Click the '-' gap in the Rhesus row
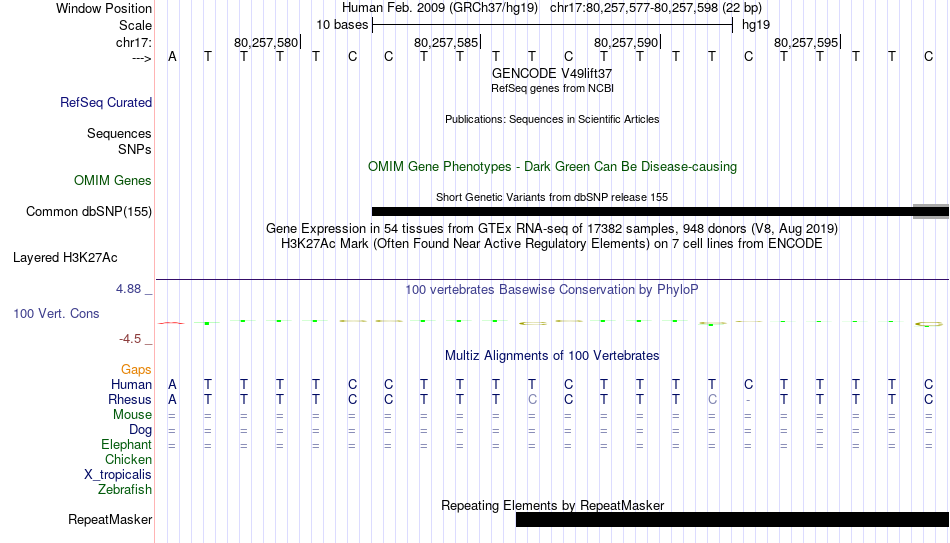950x543 pixels. click(x=748, y=400)
